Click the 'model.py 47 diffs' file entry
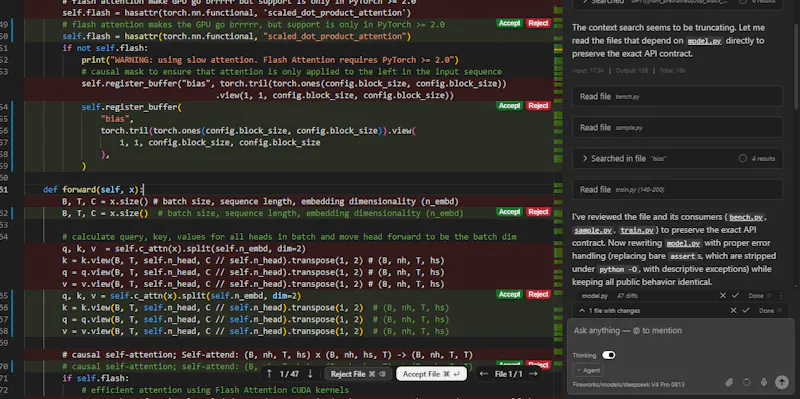 610,295
